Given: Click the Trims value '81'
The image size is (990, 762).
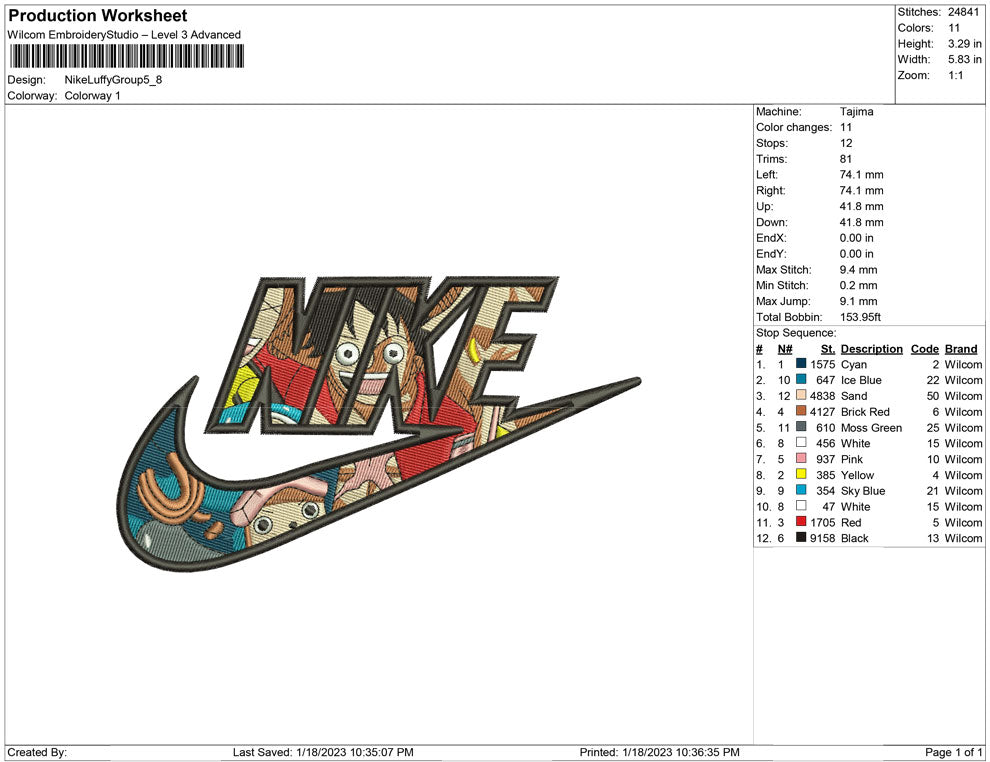Looking at the screenshot, I should coord(845,159).
